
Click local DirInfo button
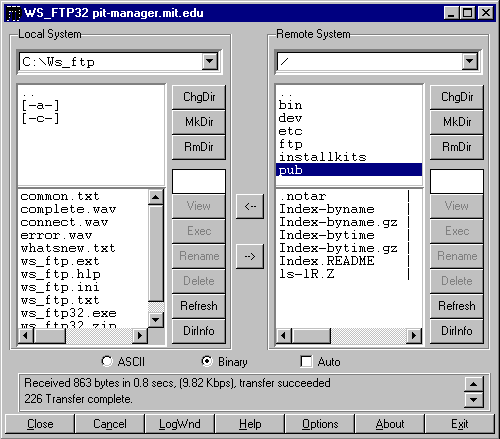click(x=199, y=331)
